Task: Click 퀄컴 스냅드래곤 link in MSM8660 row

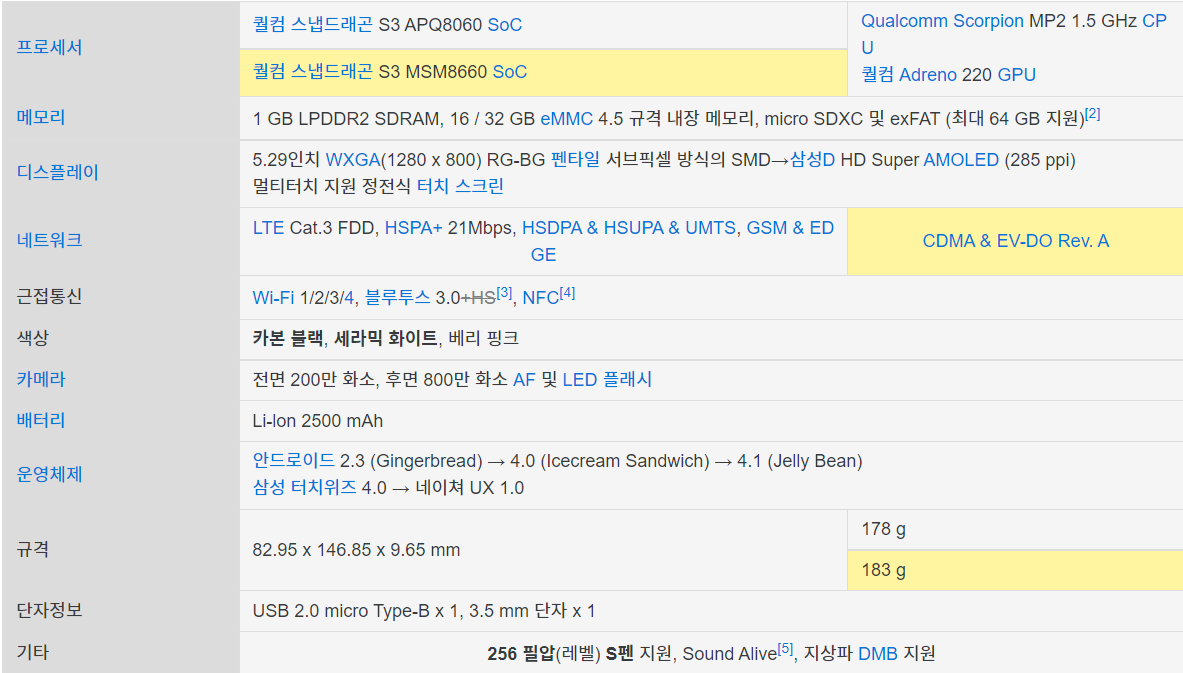Action: (312, 72)
